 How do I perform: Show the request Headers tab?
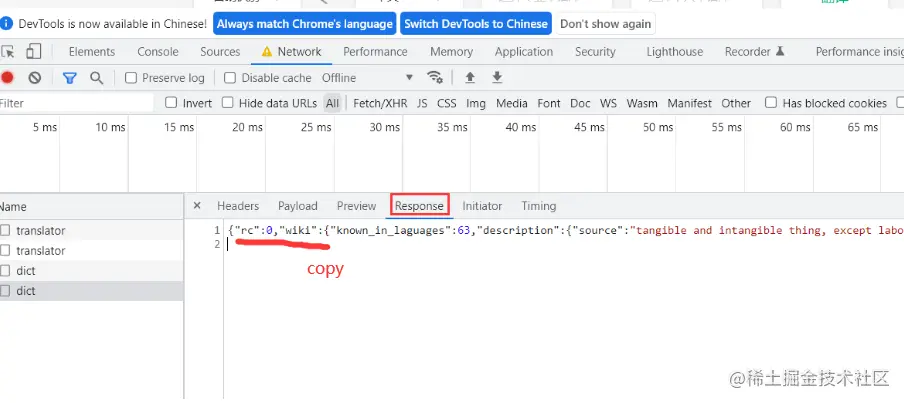[x=238, y=206]
